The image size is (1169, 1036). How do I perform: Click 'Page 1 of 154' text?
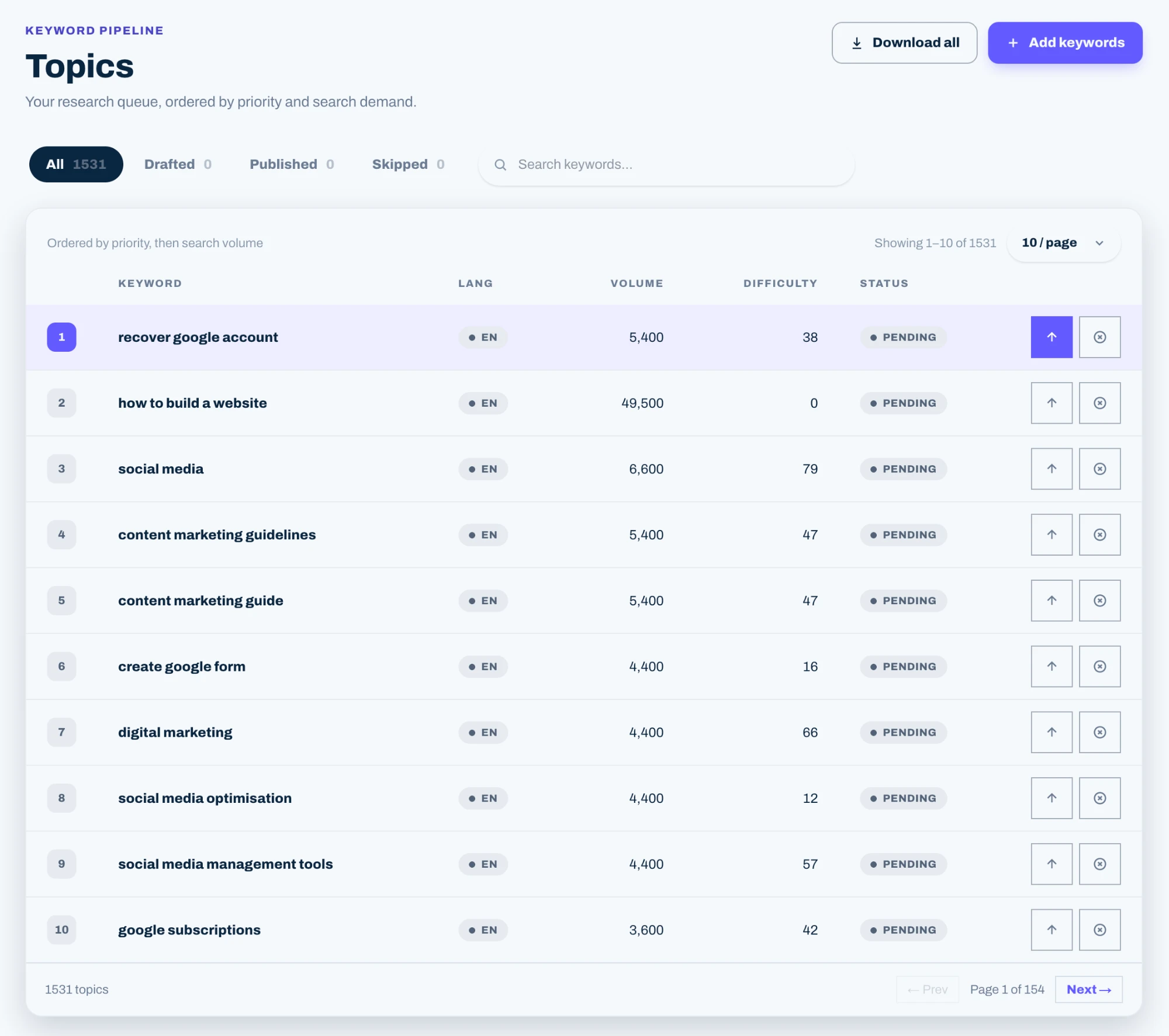point(1007,989)
